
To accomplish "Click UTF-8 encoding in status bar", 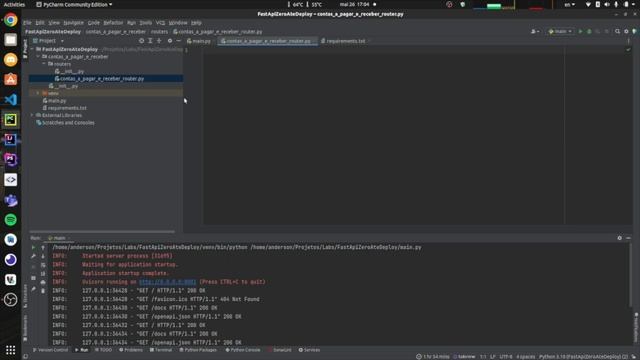I will [x=506, y=356].
